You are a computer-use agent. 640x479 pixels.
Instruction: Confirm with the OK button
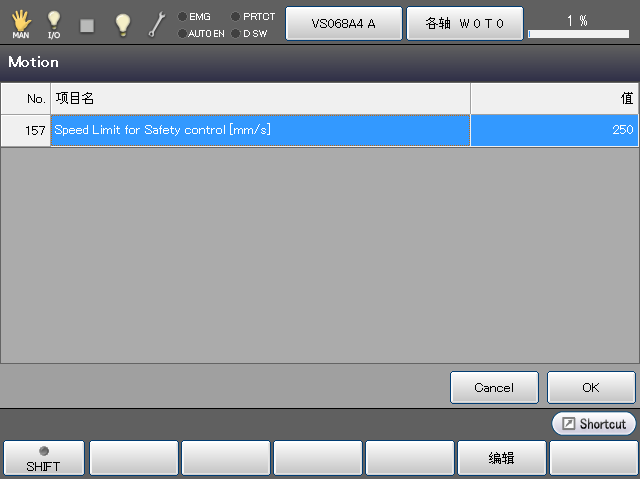pyautogui.click(x=591, y=387)
